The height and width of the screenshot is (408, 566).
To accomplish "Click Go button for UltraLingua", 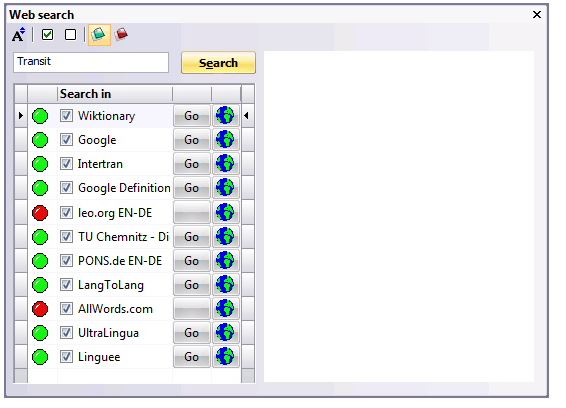I will pos(191,333).
